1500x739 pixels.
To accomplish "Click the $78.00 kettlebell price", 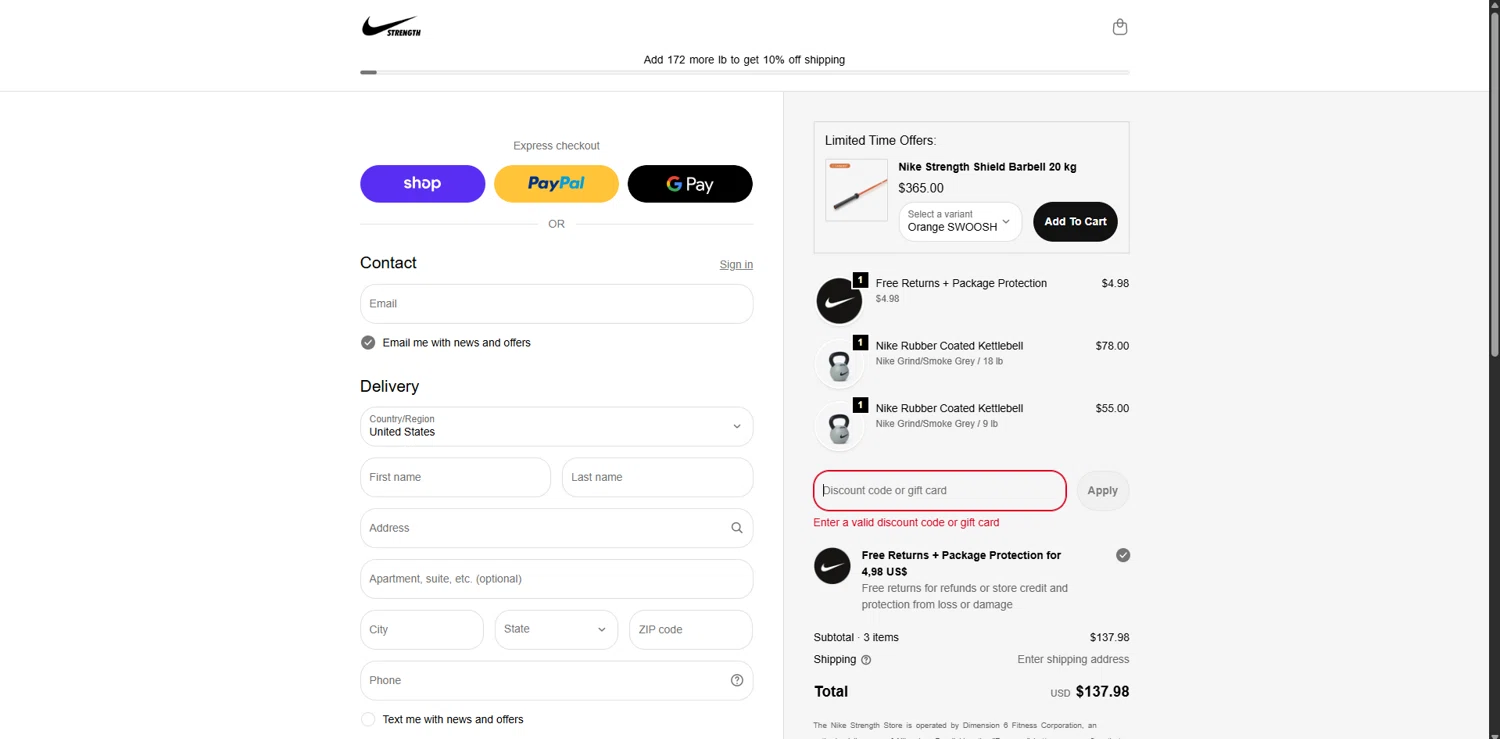I will tap(1112, 346).
